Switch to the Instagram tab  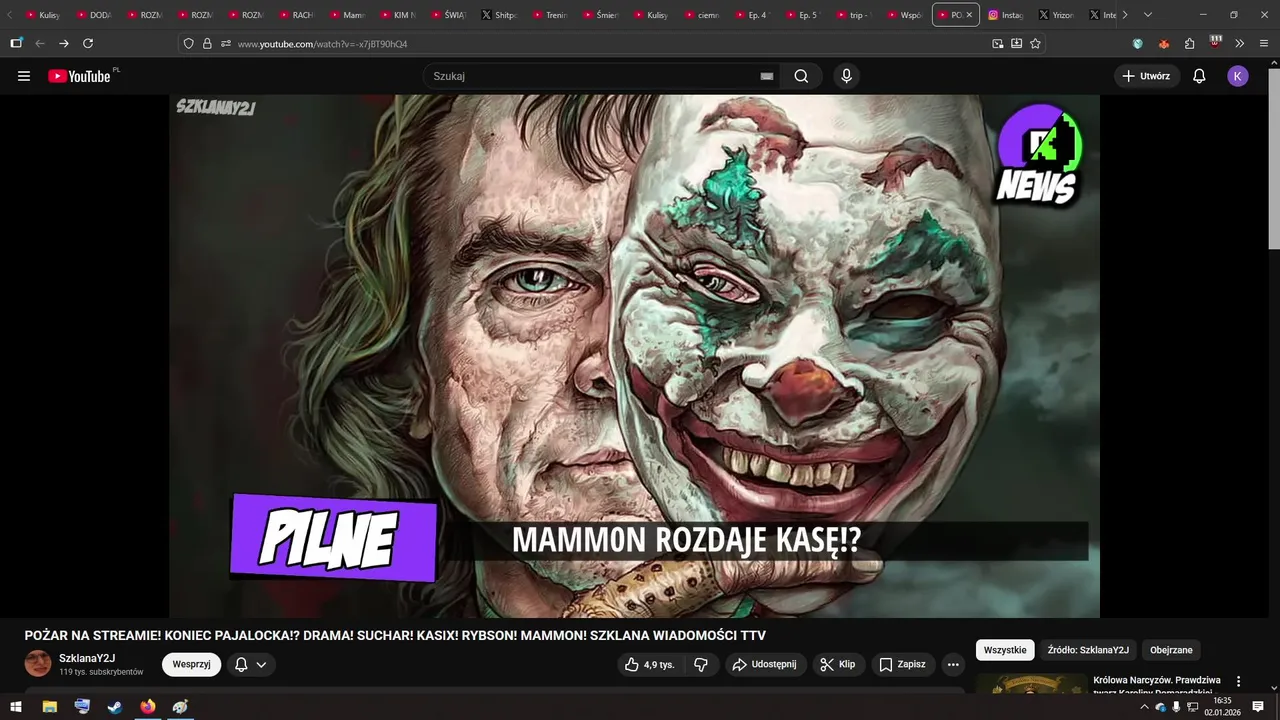click(x=1005, y=15)
